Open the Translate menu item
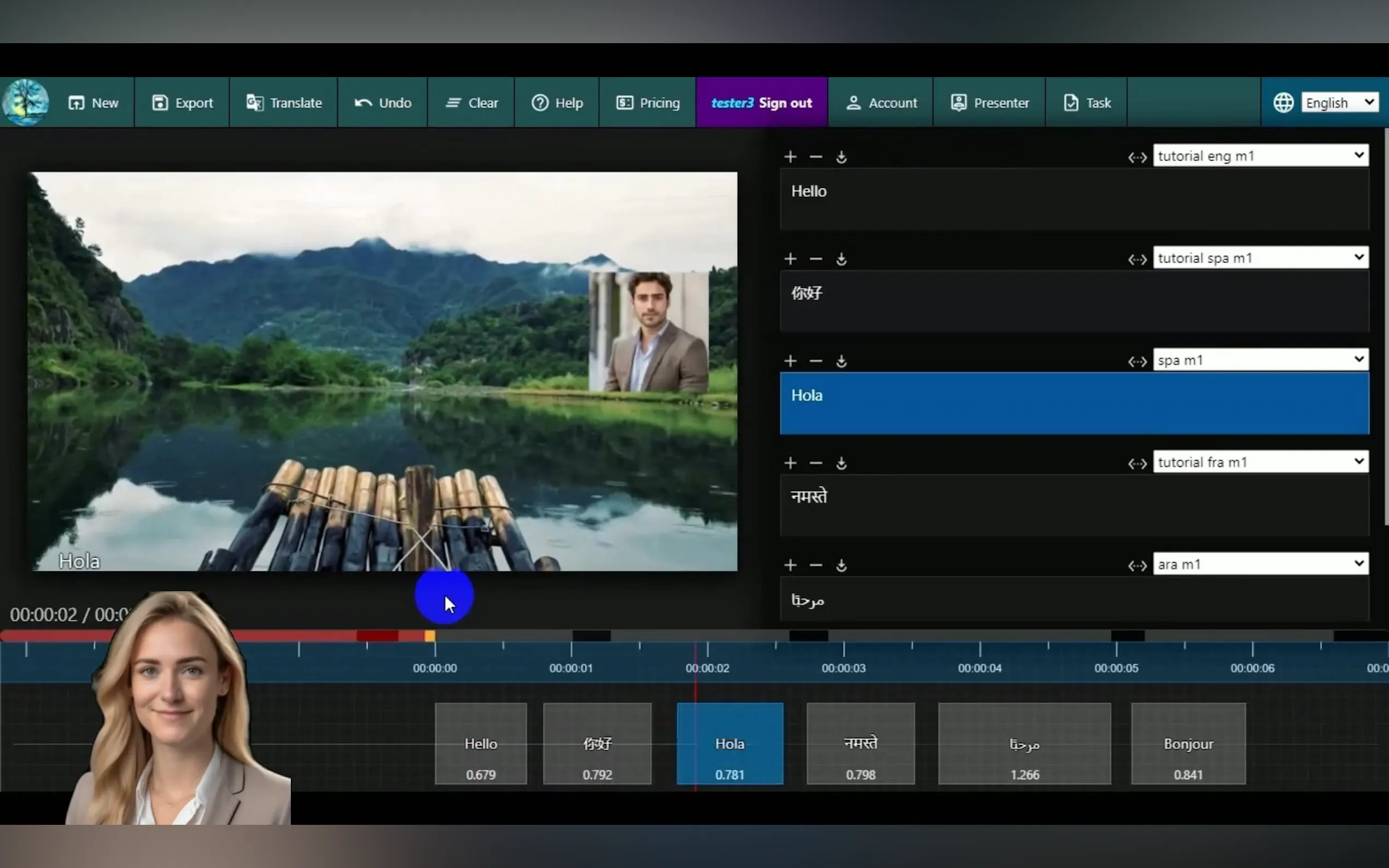The height and width of the screenshot is (868, 1389). tap(284, 103)
